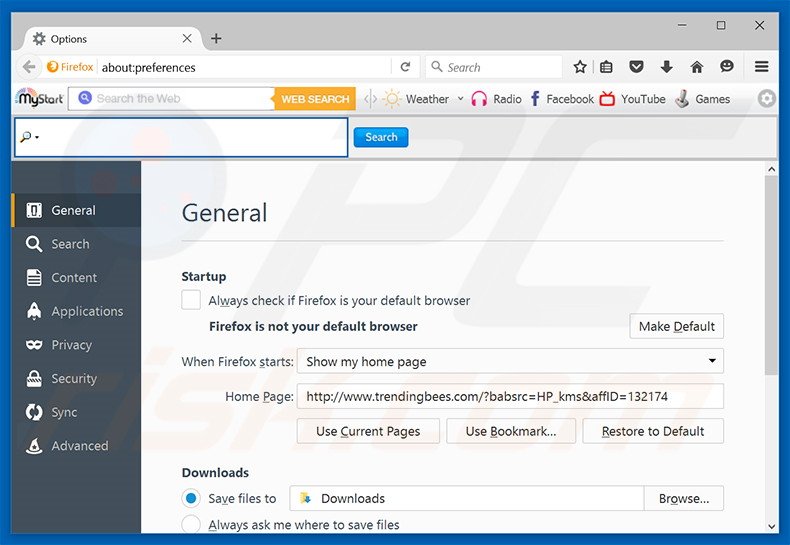This screenshot has height=545, width=790.
Task: Click the about:preferences address bar
Action: tap(244, 67)
